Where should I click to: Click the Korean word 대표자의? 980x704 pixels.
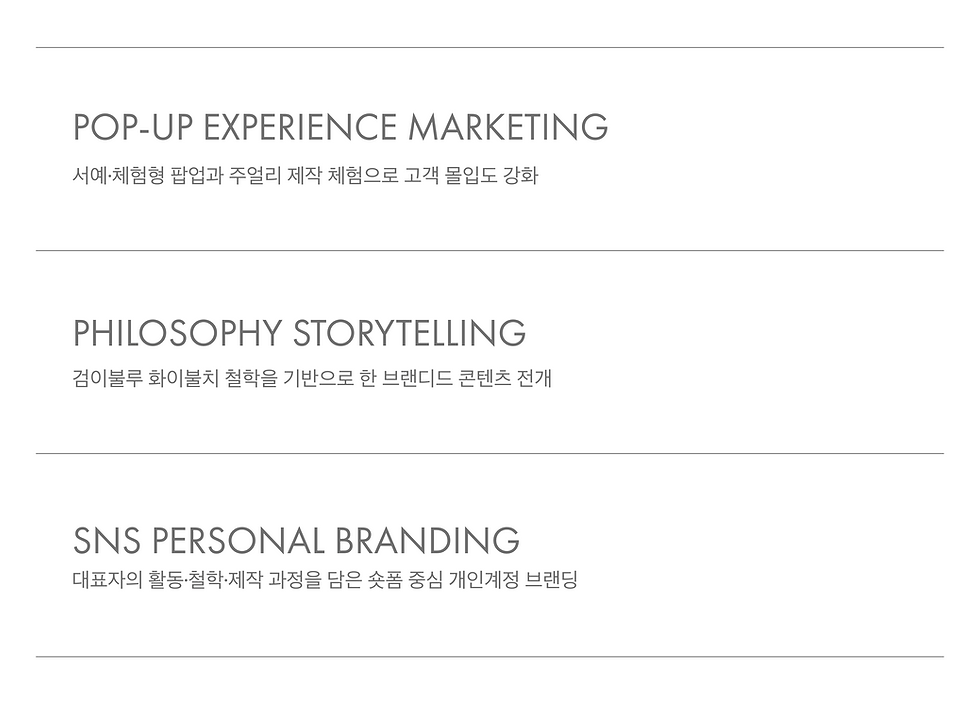[x=107, y=580]
